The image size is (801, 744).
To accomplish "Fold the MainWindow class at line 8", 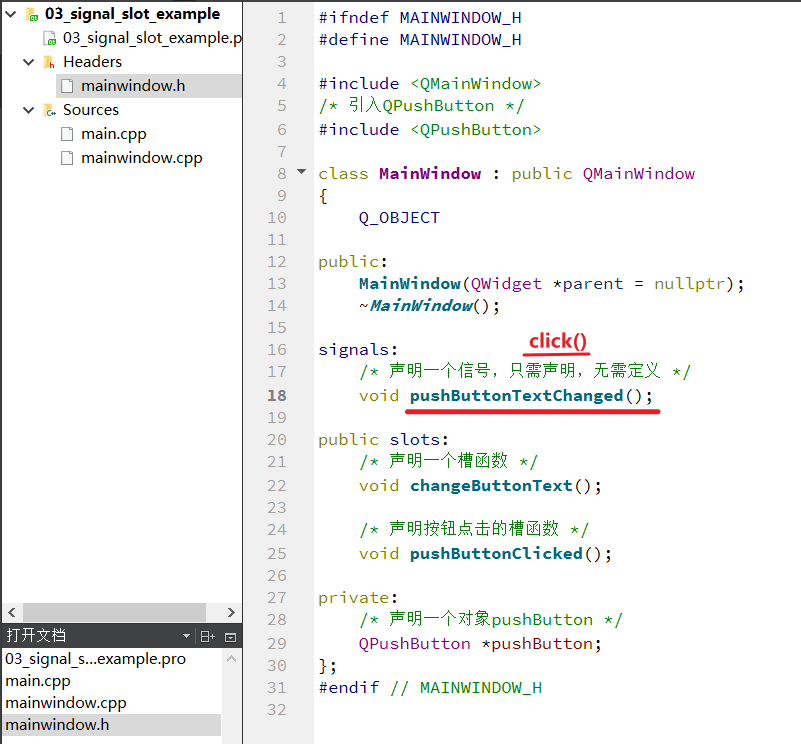I will coord(301,172).
